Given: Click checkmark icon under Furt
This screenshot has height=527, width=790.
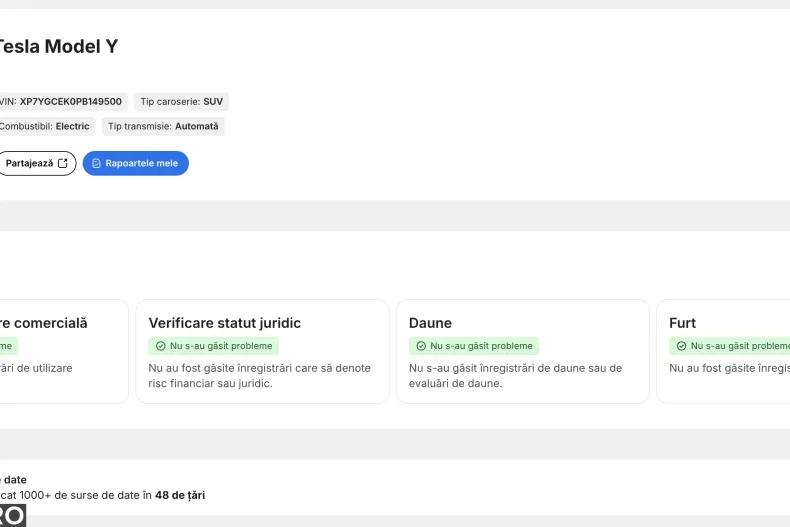Looking at the screenshot, I should 682,346.
